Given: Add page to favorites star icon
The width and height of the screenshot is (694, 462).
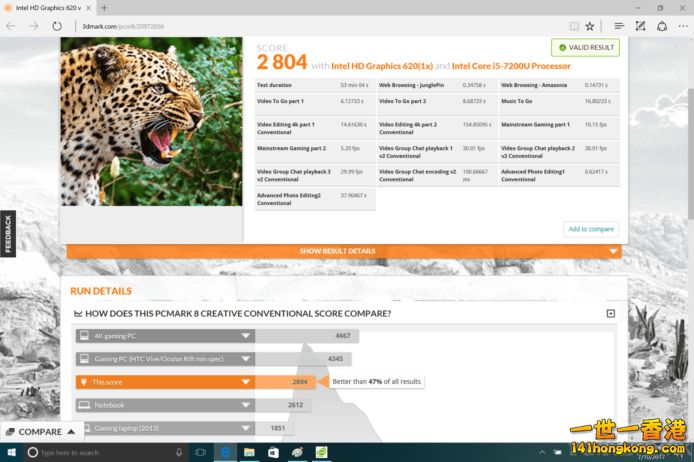Looking at the screenshot, I should [x=590, y=26].
